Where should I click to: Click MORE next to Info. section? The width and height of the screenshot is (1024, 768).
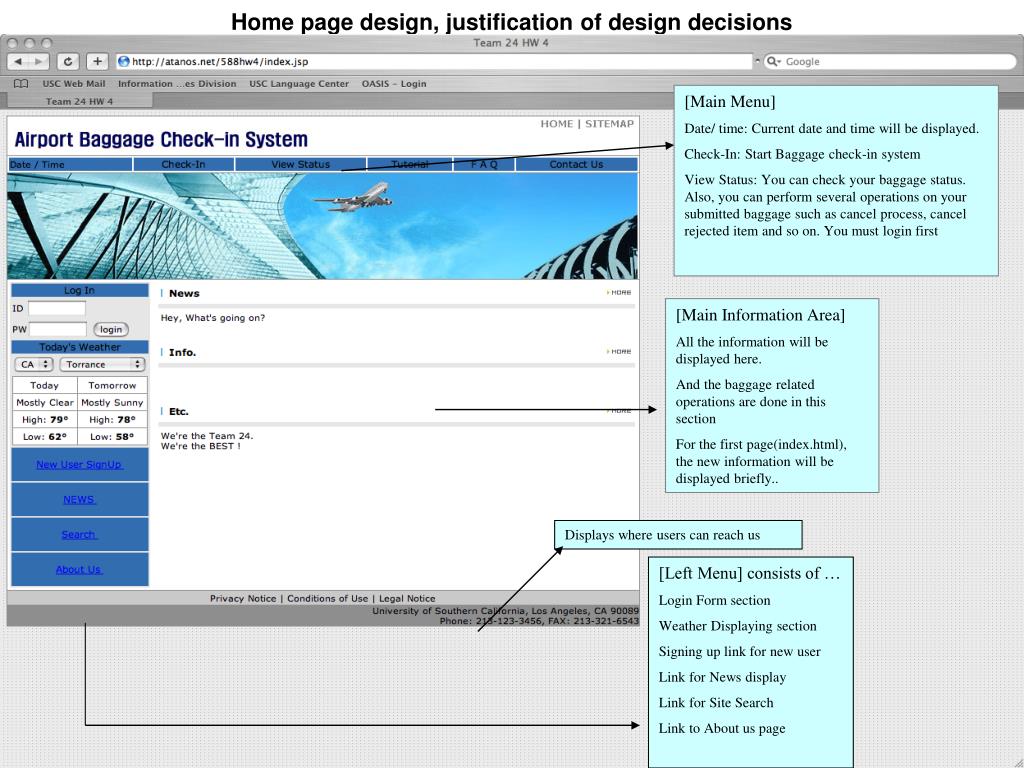tap(619, 351)
